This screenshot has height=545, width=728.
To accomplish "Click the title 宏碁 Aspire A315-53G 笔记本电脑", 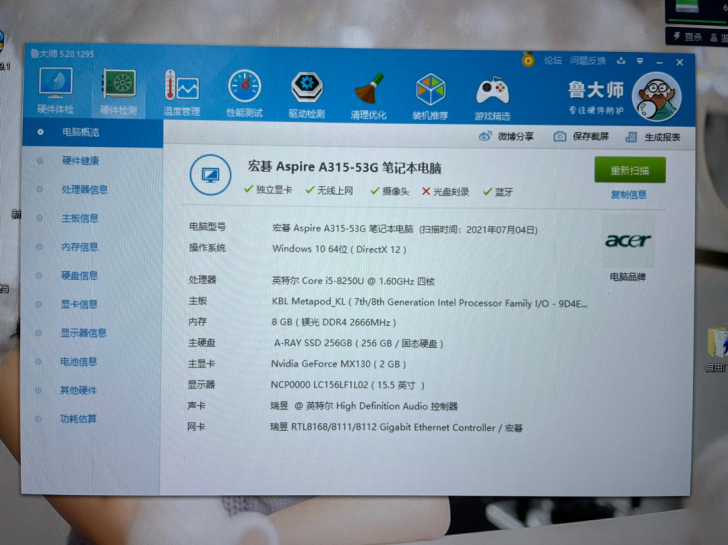I will [x=344, y=167].
